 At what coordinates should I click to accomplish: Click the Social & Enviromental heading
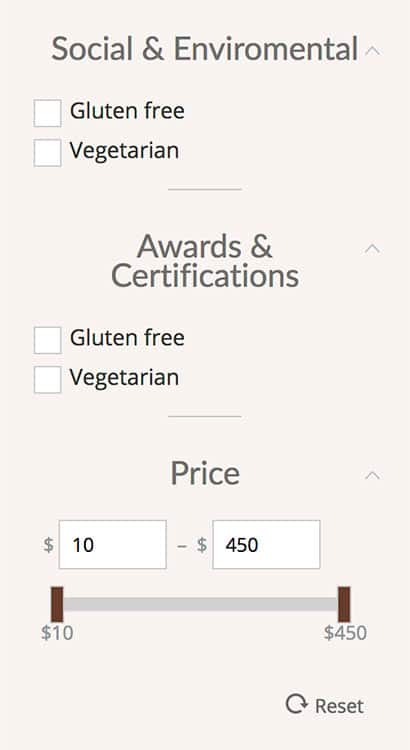point(204,49)
